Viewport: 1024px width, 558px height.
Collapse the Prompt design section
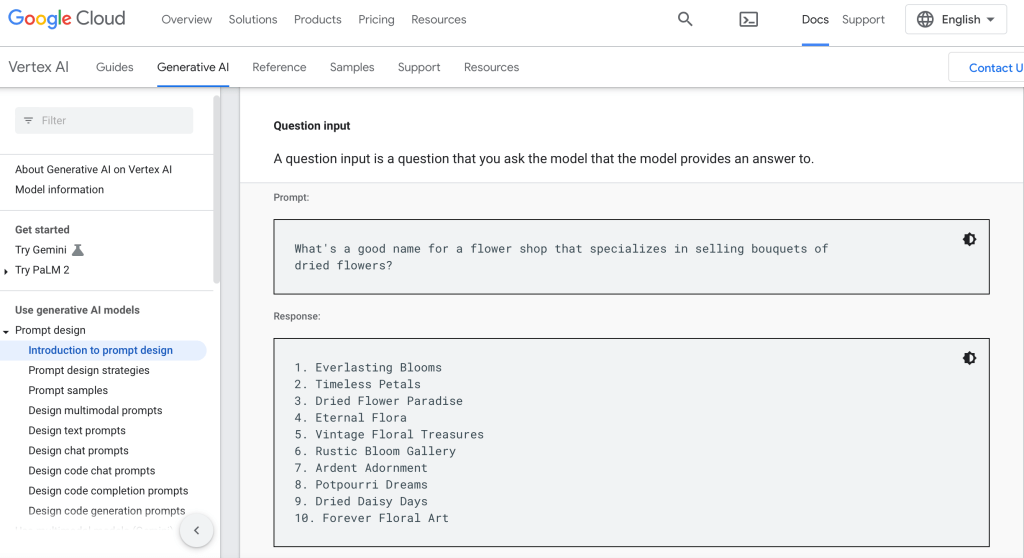(6, 331)
